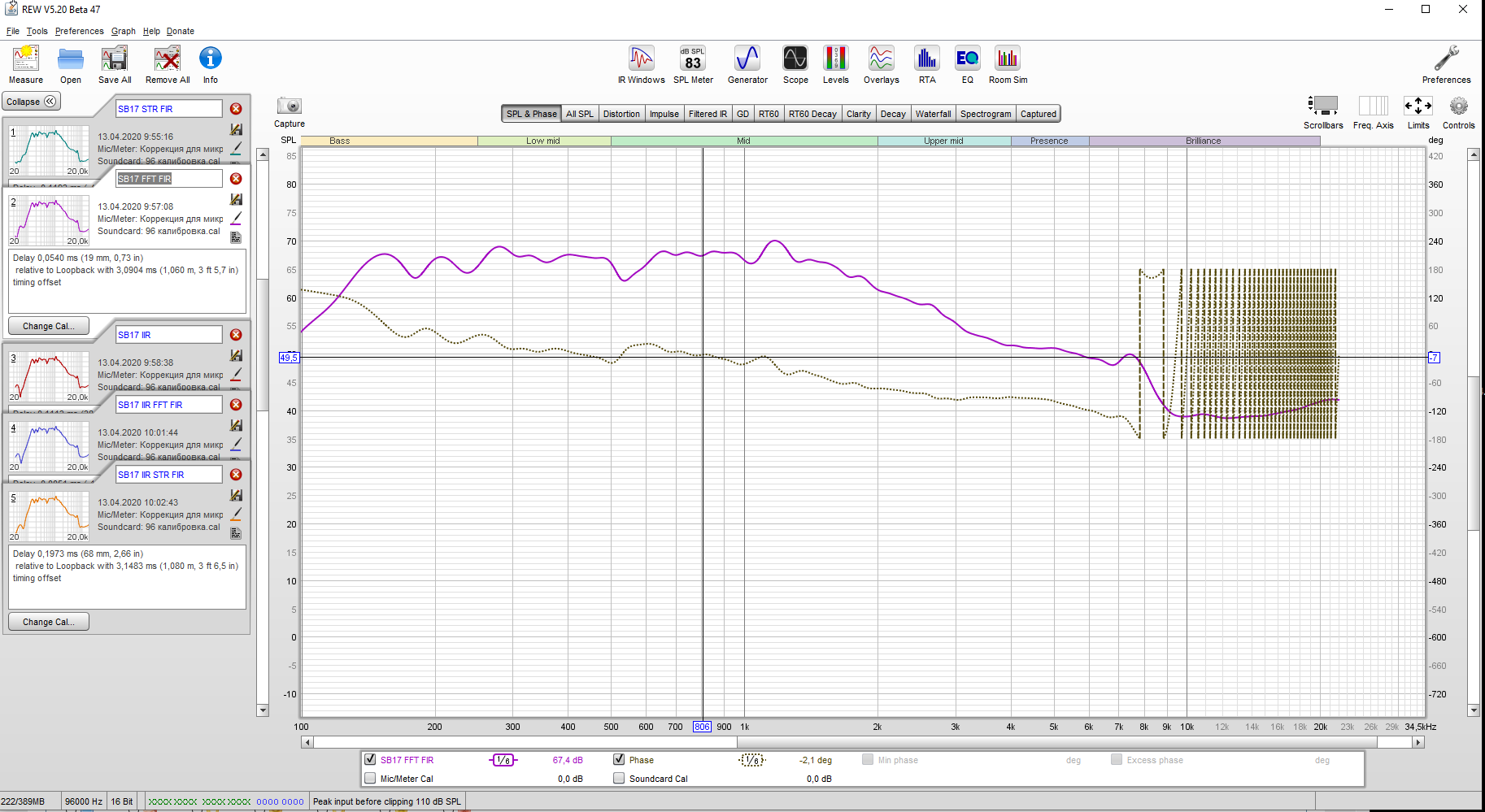The height and width of the screenshot is (812, 1485).
Task: Open notes for SB17 FFT FIR measurement
Action: (x=236, y=237)
